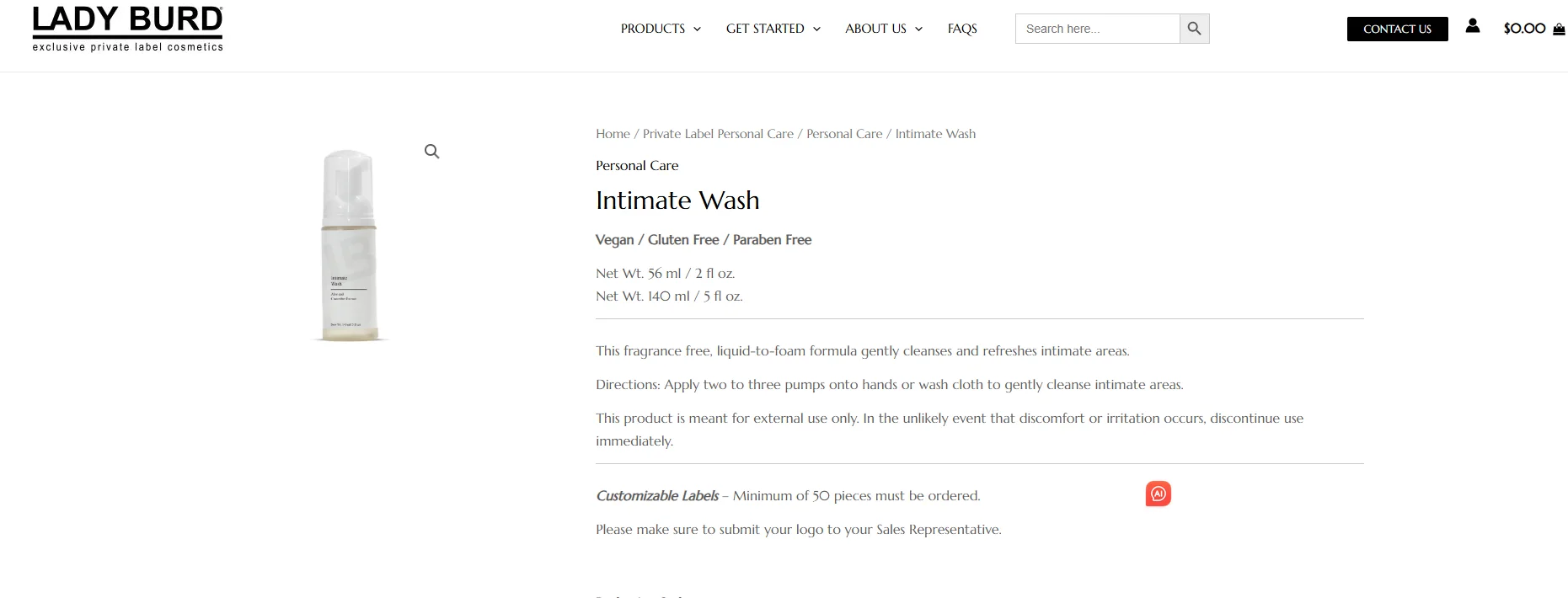Open the red accessibility widget icon
Viewport: 1568px width, 598px height.
pos(1158,494)
